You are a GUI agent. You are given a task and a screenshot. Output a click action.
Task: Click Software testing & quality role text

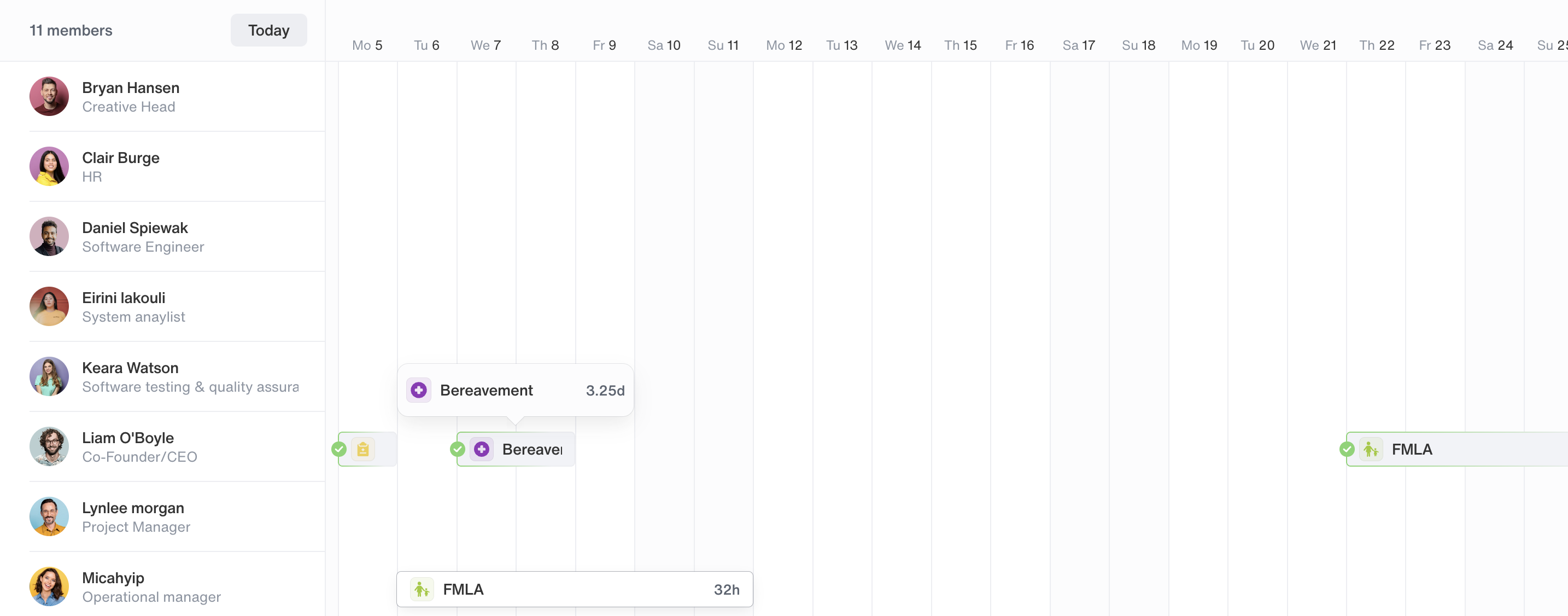[x=190, y=387]
